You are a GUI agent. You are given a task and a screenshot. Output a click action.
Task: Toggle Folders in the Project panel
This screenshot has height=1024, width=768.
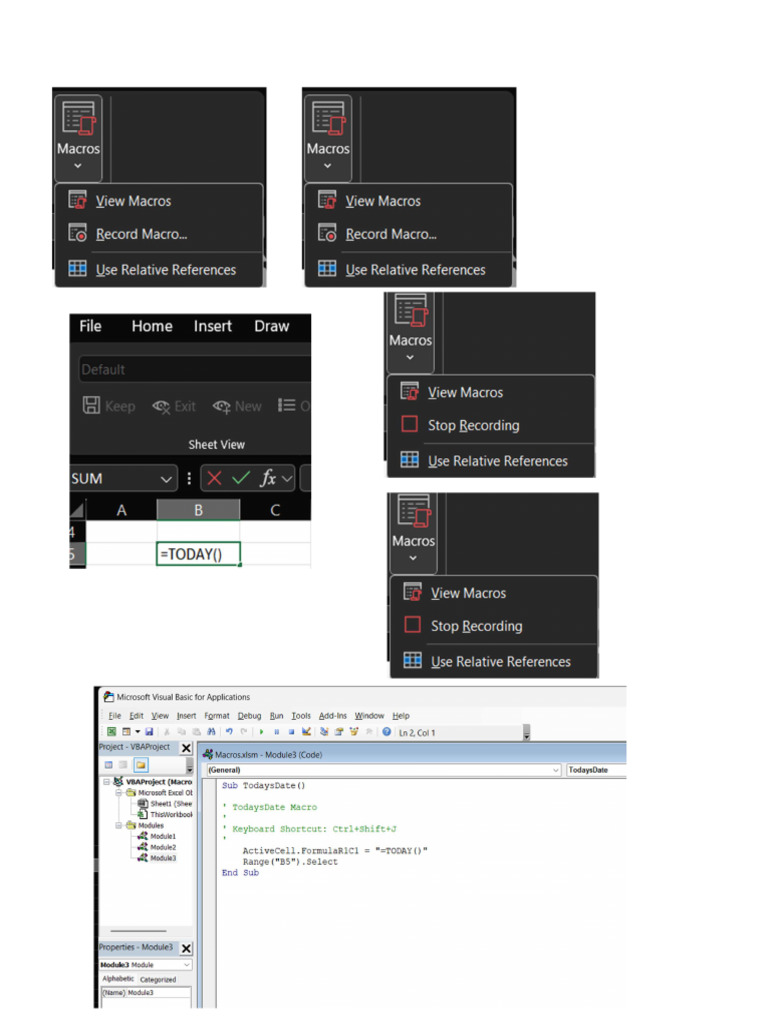click(x=141, y=765)
